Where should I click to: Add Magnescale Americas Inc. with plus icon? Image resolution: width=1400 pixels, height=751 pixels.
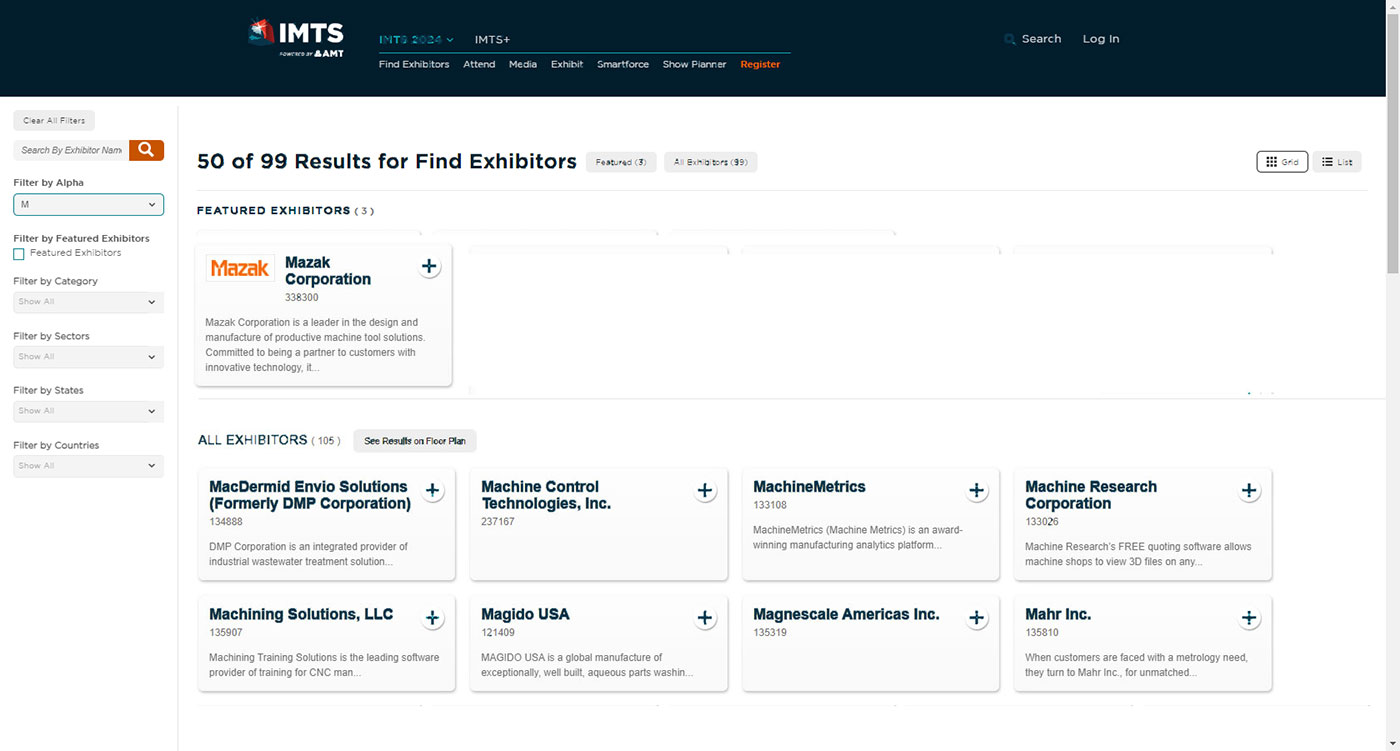[977, 618]
